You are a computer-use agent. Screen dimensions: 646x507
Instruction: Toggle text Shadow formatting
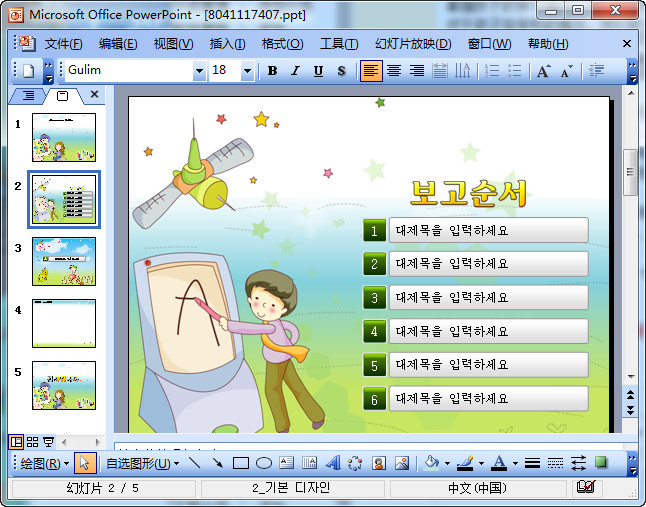pyautogui.click(x=341, y=71)
